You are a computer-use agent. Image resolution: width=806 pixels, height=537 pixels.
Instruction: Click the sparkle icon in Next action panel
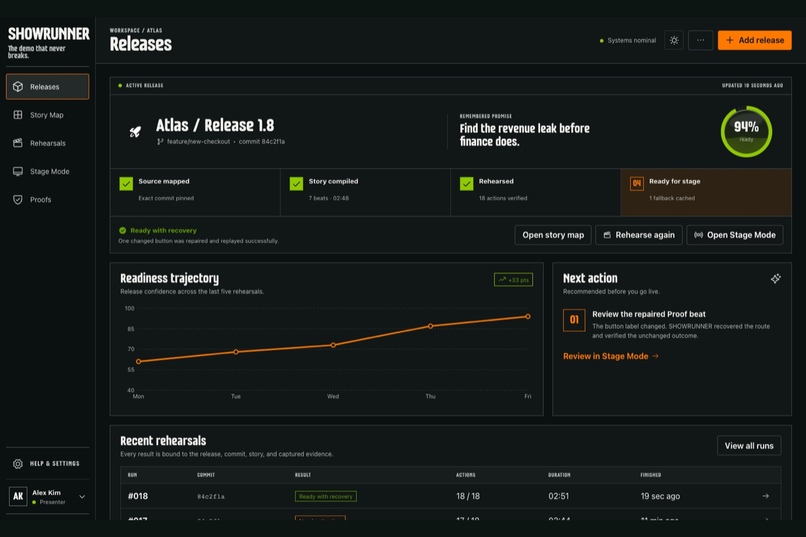776,279
